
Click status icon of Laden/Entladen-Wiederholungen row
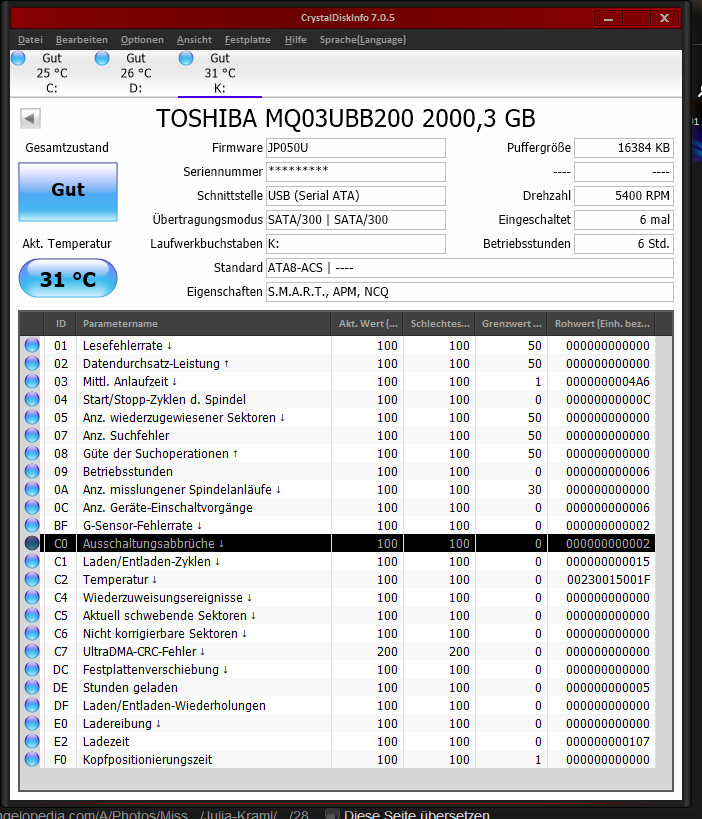(32, 706)
